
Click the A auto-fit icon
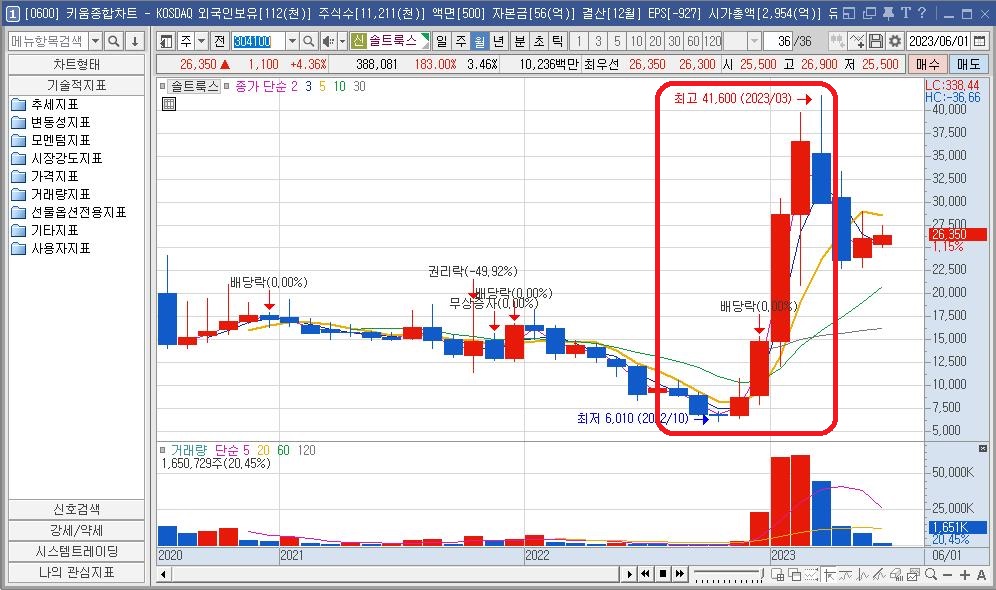coord(981,575)
